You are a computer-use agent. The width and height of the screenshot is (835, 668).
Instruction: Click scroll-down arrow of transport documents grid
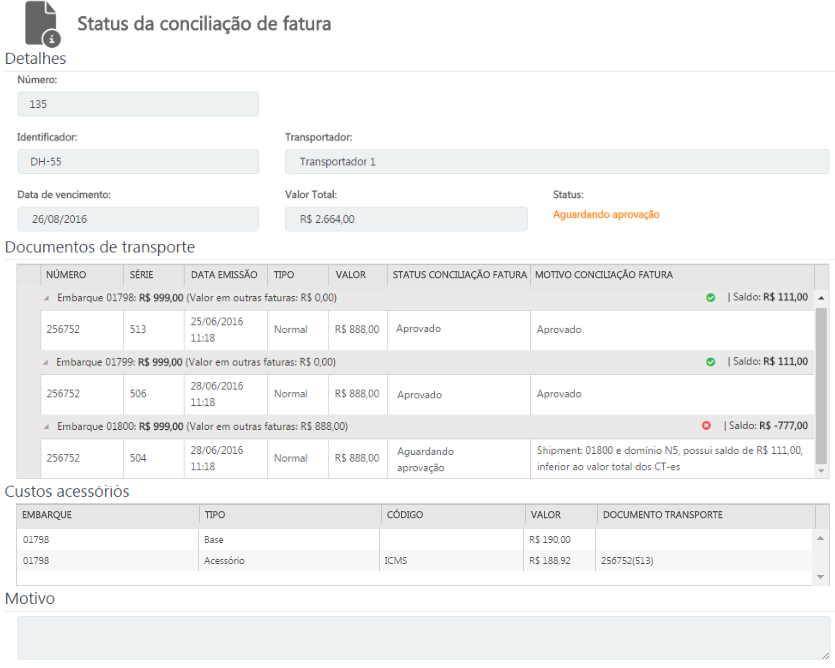822,470
